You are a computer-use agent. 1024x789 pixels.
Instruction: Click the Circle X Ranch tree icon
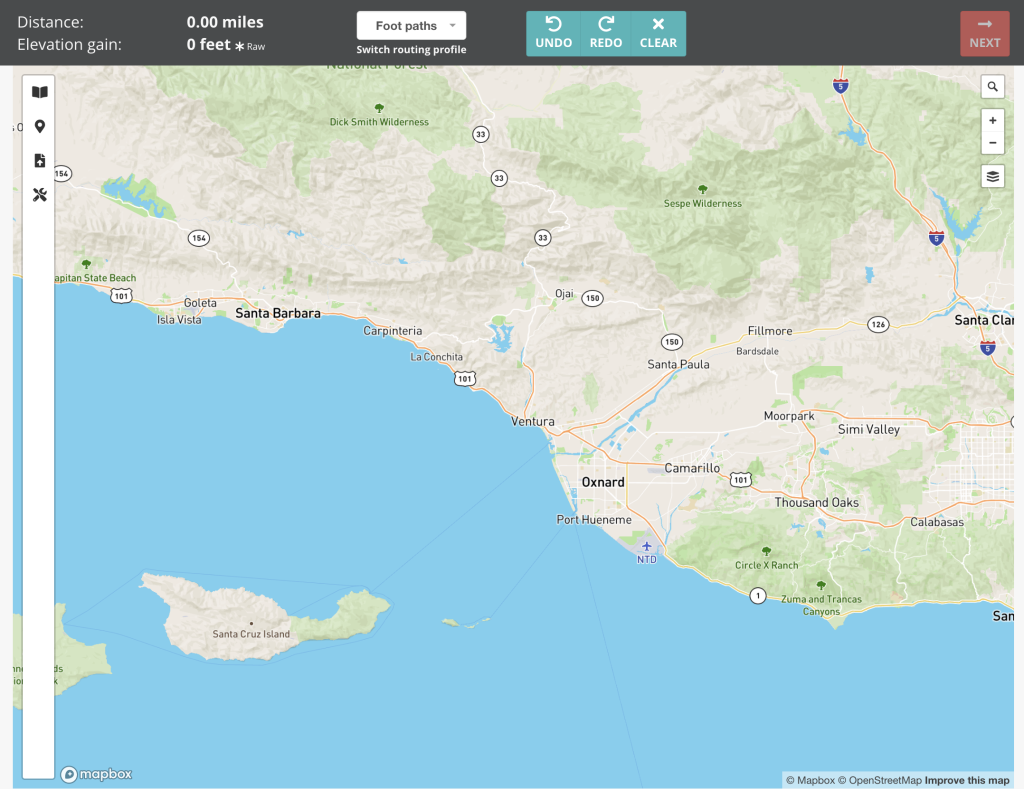tap(767, 551)
